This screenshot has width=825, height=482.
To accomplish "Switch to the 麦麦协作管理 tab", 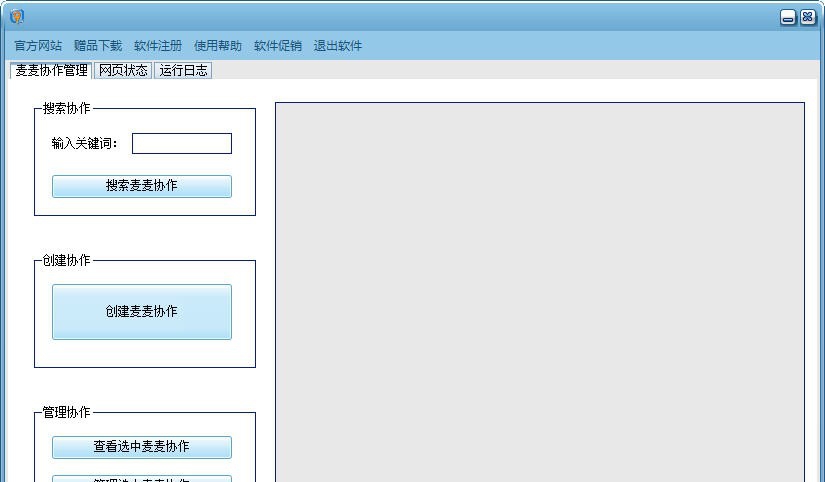I will click(51, 71).
